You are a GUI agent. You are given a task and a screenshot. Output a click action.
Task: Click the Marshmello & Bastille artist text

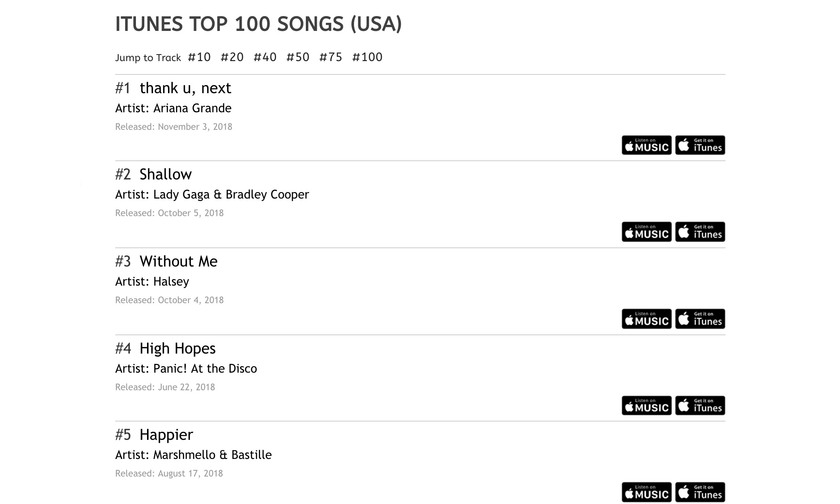(212, 455)
